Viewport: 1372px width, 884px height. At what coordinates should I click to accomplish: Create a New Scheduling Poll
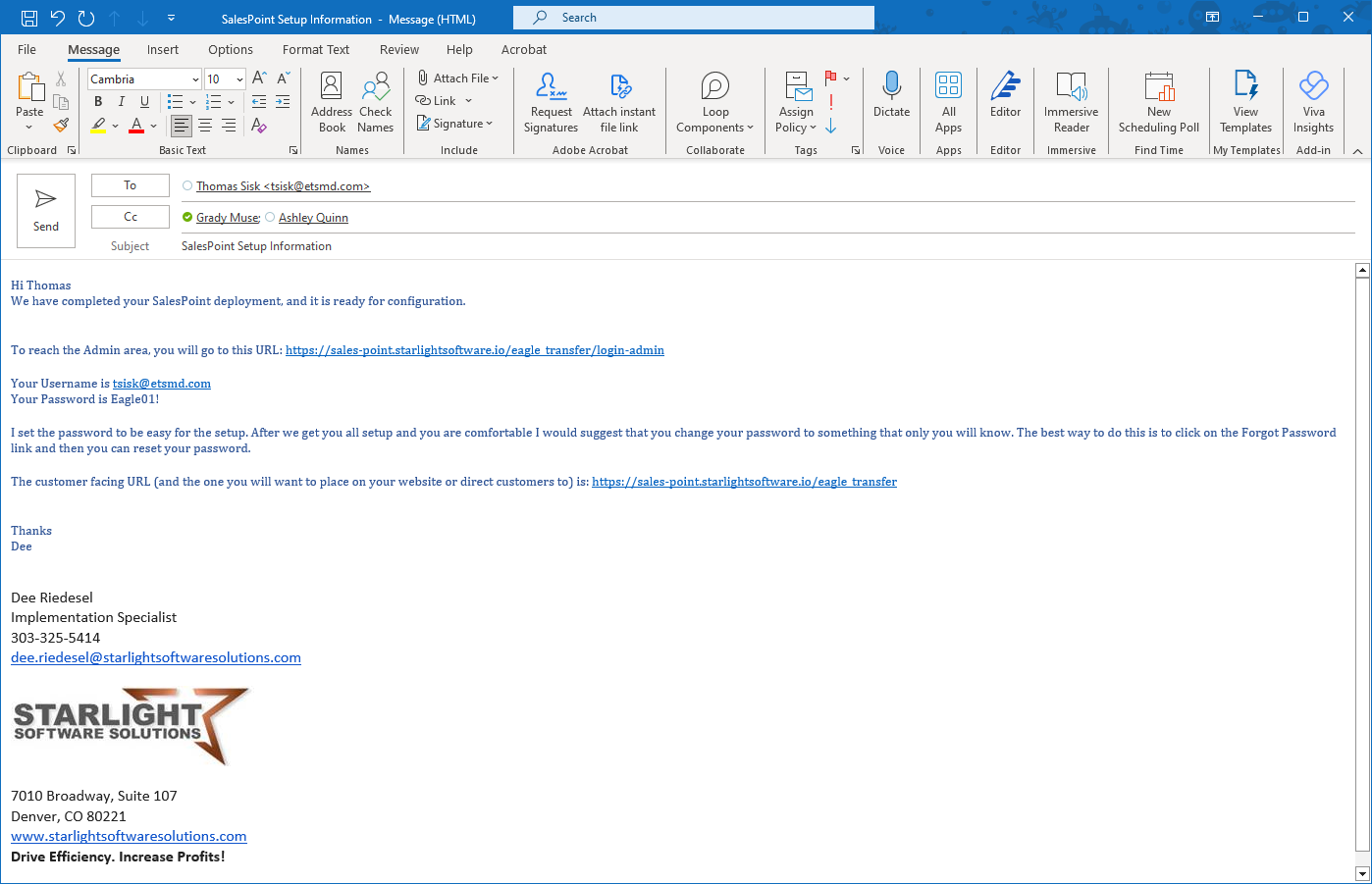[1159, 102]
